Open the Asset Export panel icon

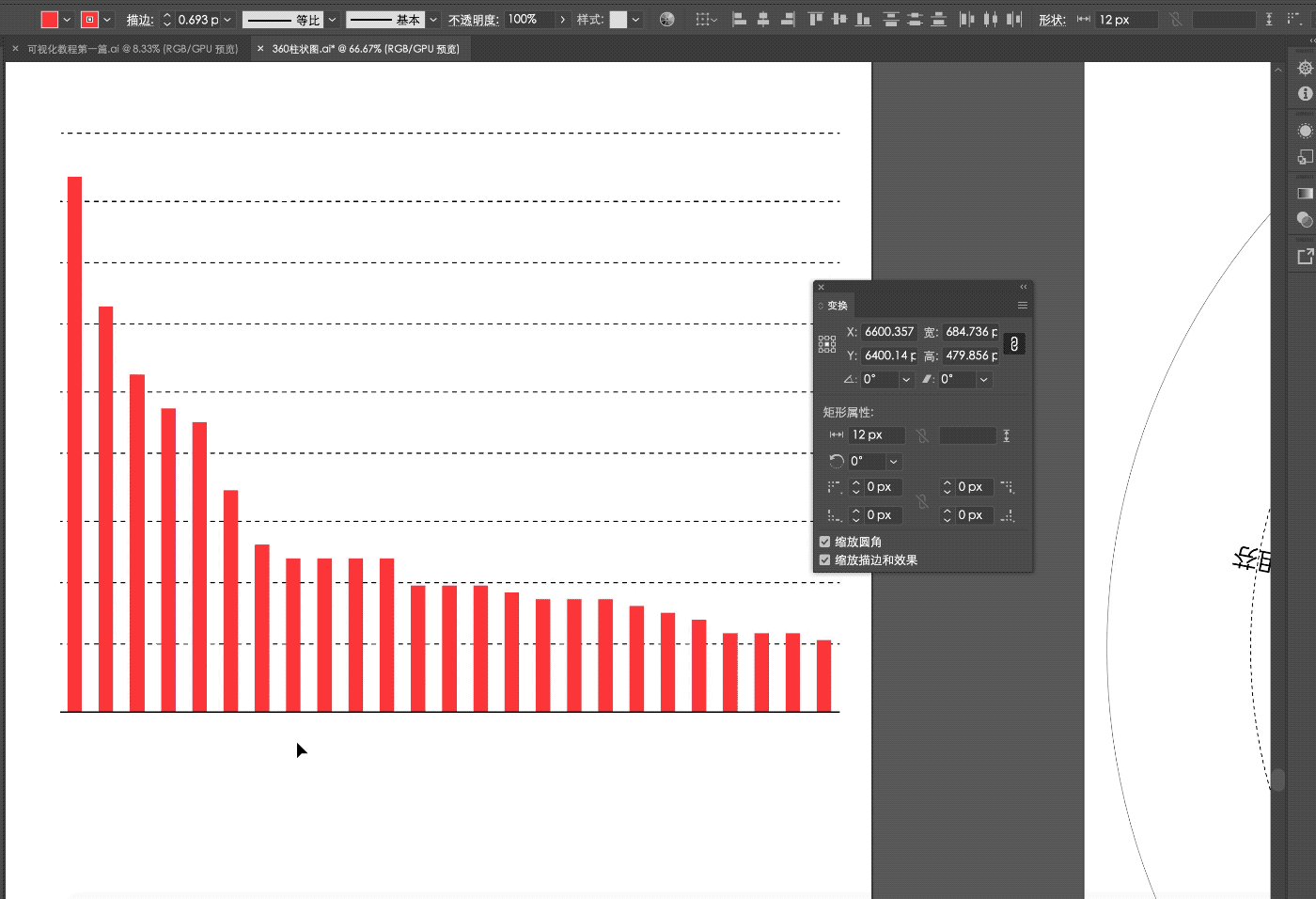coord(1305,256)
